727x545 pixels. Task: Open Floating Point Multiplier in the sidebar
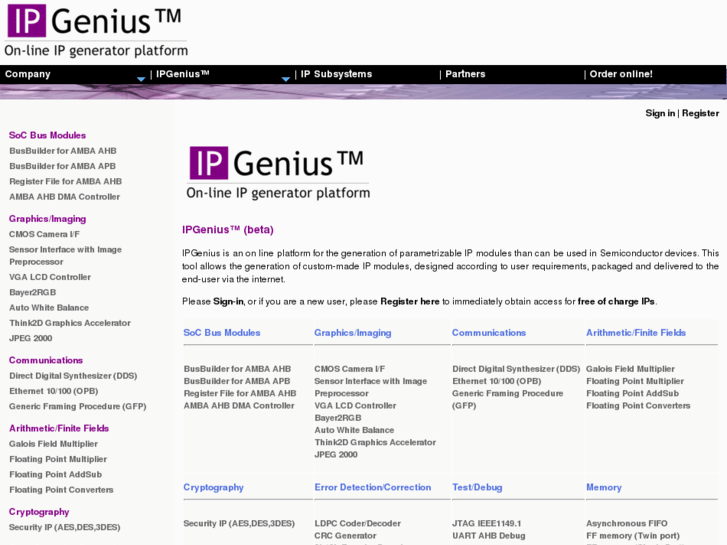[58, 459]
